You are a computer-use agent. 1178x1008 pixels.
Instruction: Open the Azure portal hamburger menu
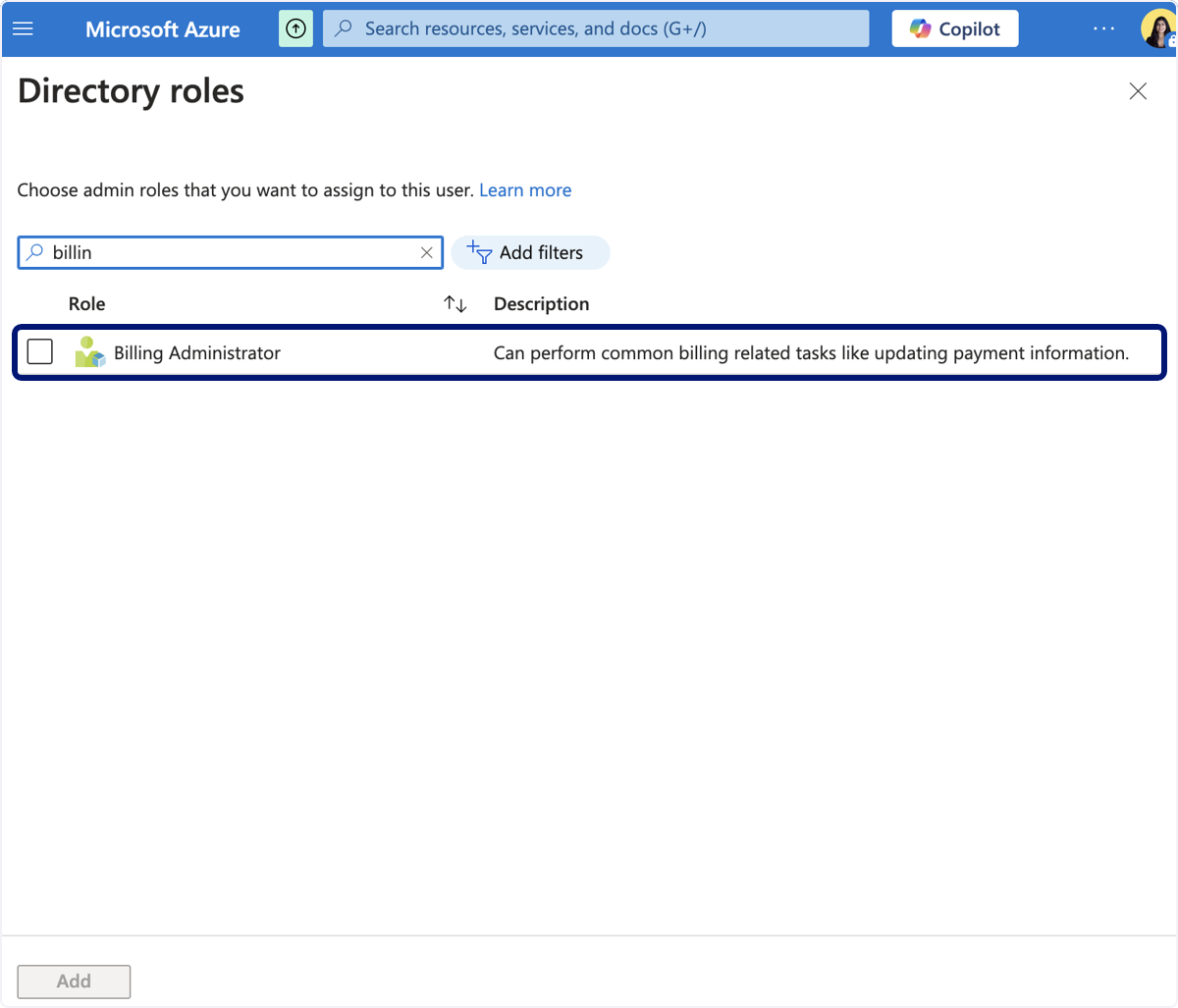pyautogui.click(x=23, y=28)
